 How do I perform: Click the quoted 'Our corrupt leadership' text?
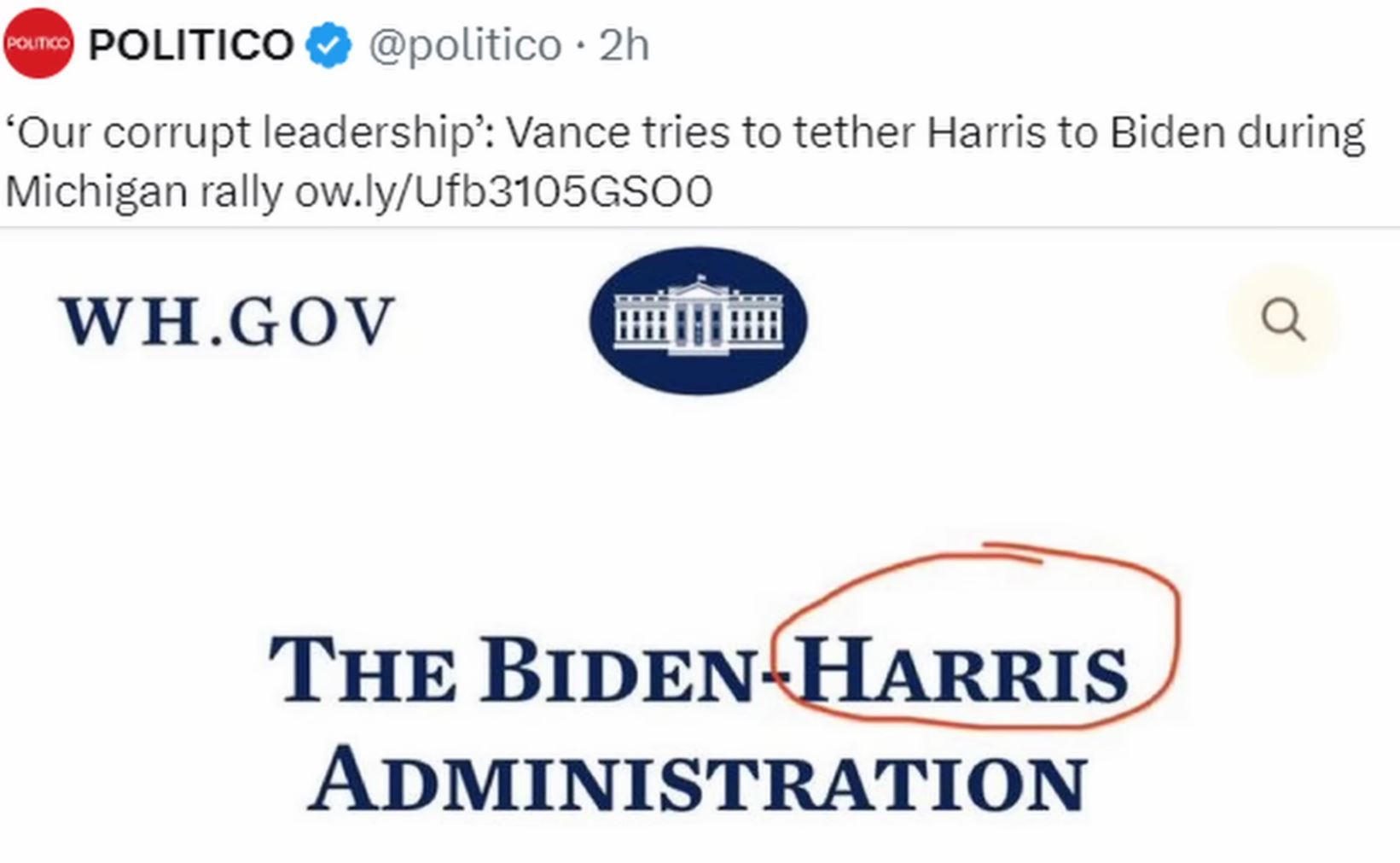click(x=250, y=133)
